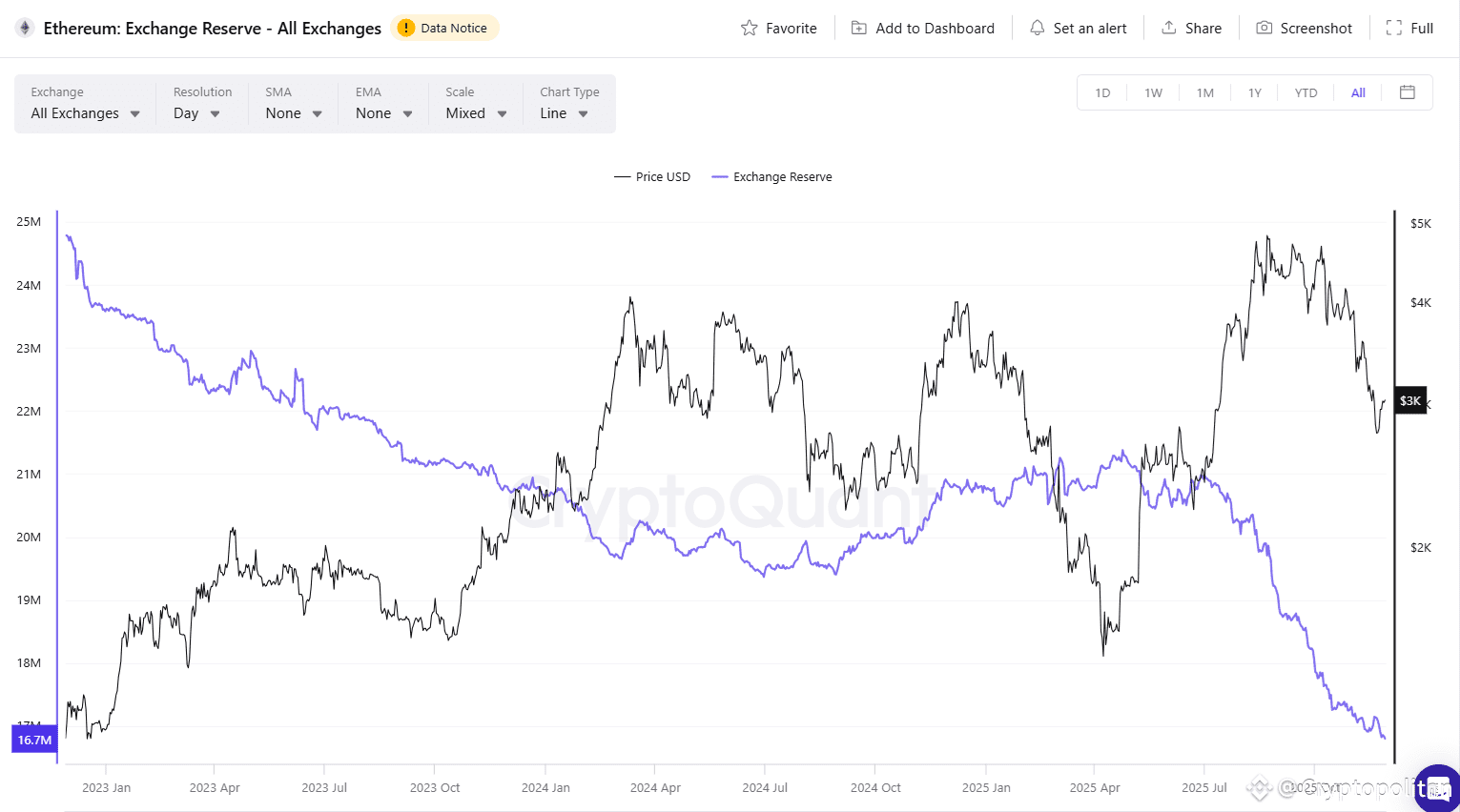Open the Exchange dropdown showing All Exchanges
Image resolution: width=1460 pixels, height=812 pixels.
pyautogui.click(x=84, y=112)
